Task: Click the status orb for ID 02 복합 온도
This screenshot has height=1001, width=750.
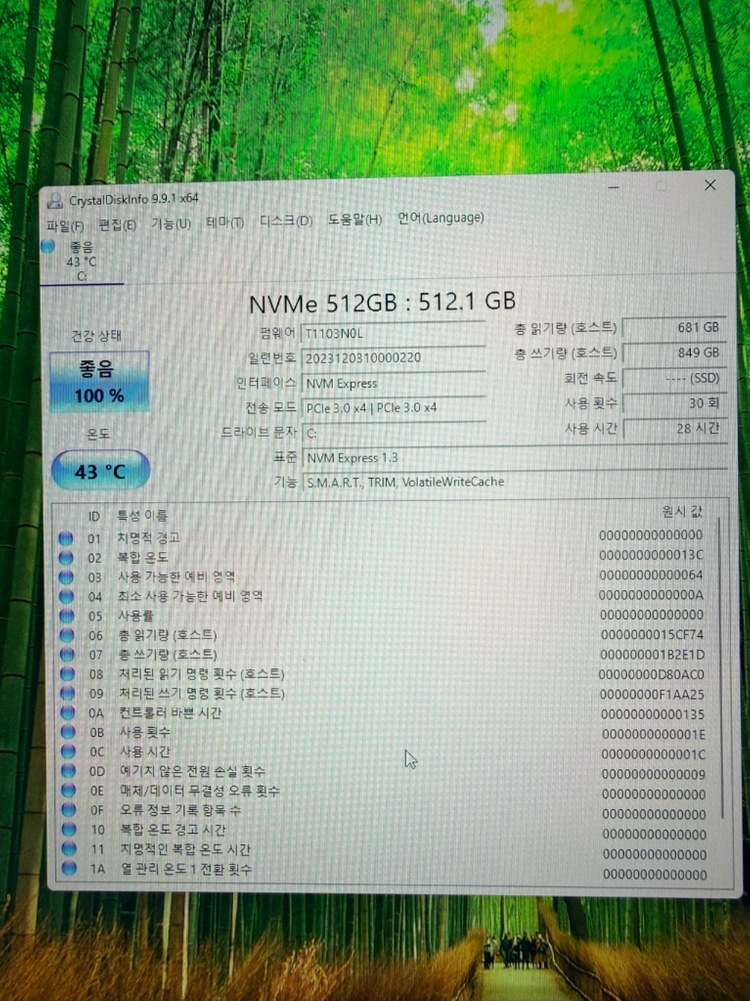Action: (66, 557)
